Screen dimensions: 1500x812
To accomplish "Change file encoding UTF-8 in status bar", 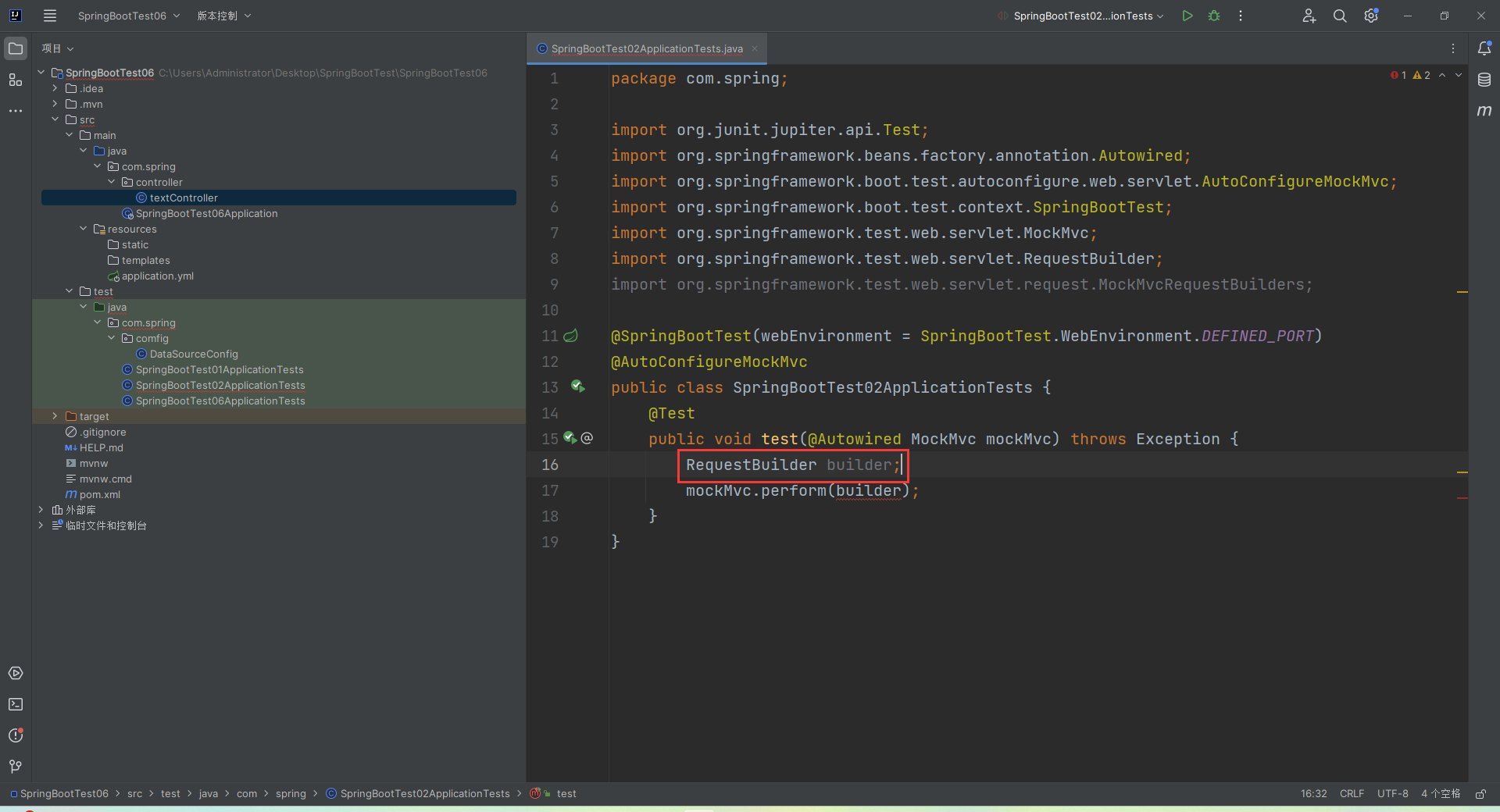I will pos(1392,794).
